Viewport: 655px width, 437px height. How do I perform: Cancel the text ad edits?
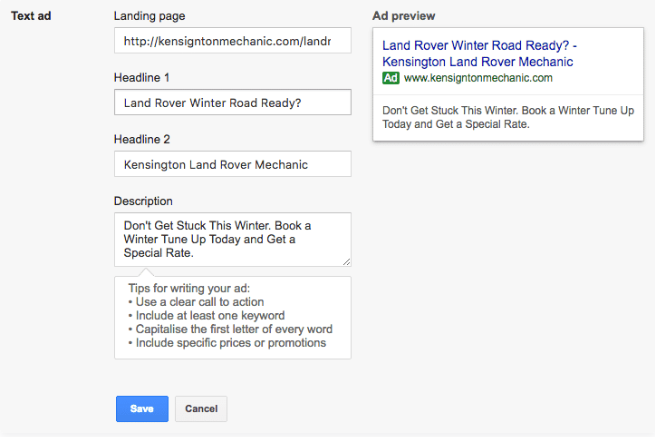(201, 409)
